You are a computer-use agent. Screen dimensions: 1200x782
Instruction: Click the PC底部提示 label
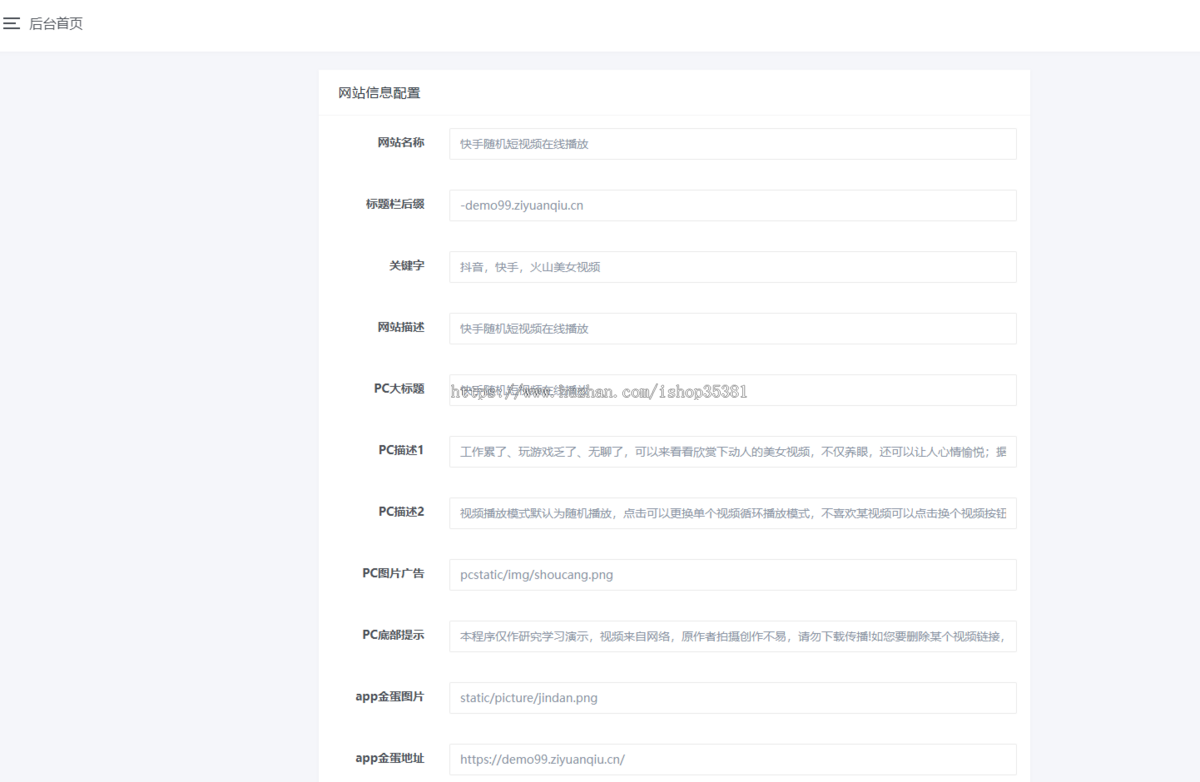click(x=393, y=635)
